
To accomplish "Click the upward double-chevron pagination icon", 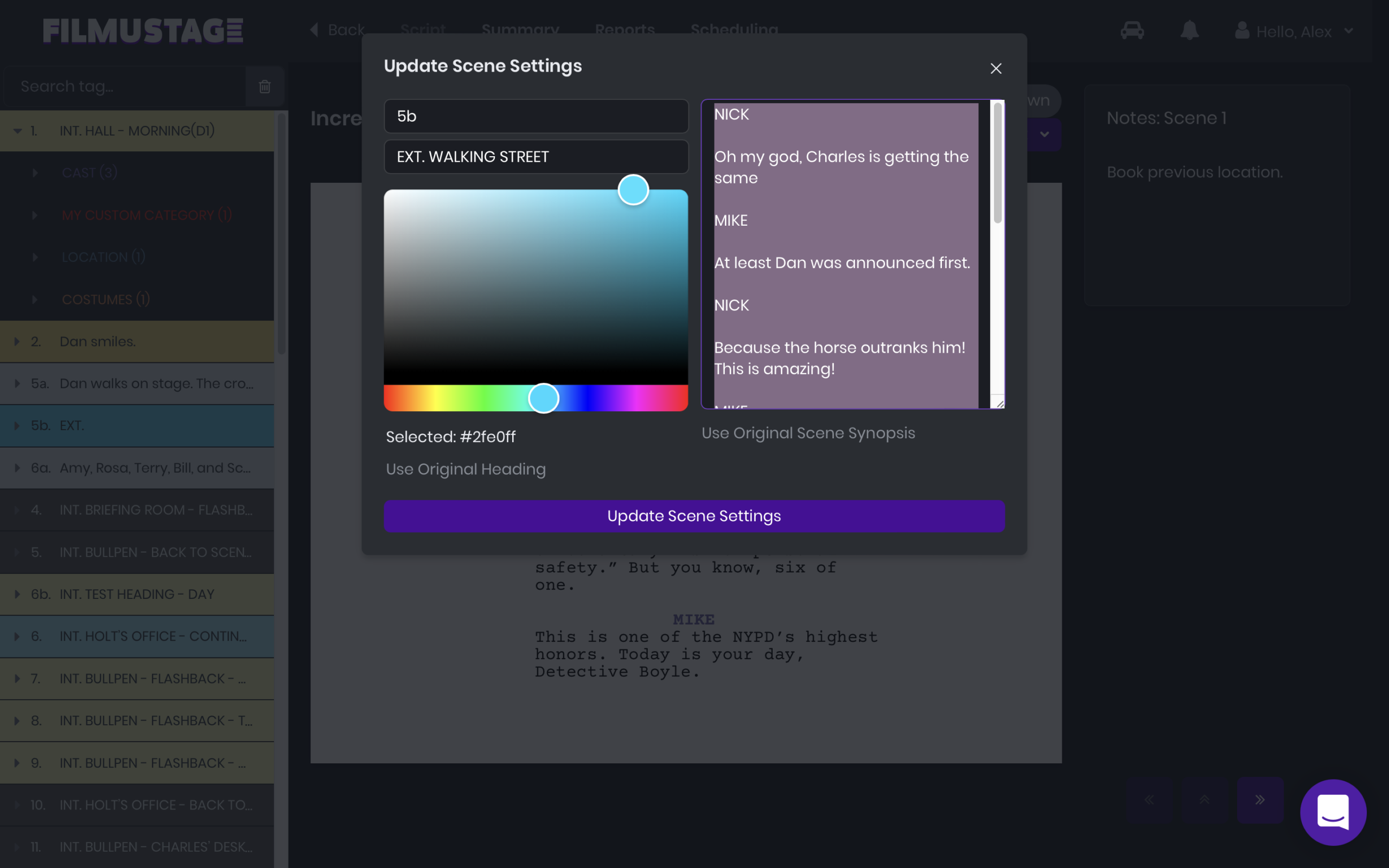I will (x=1204, y=799).
